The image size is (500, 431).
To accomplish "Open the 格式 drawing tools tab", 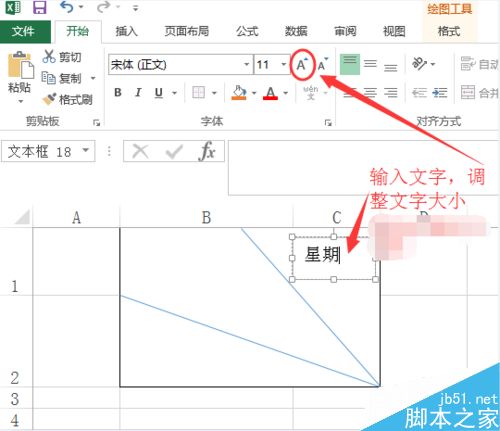I will click(449, 32).
